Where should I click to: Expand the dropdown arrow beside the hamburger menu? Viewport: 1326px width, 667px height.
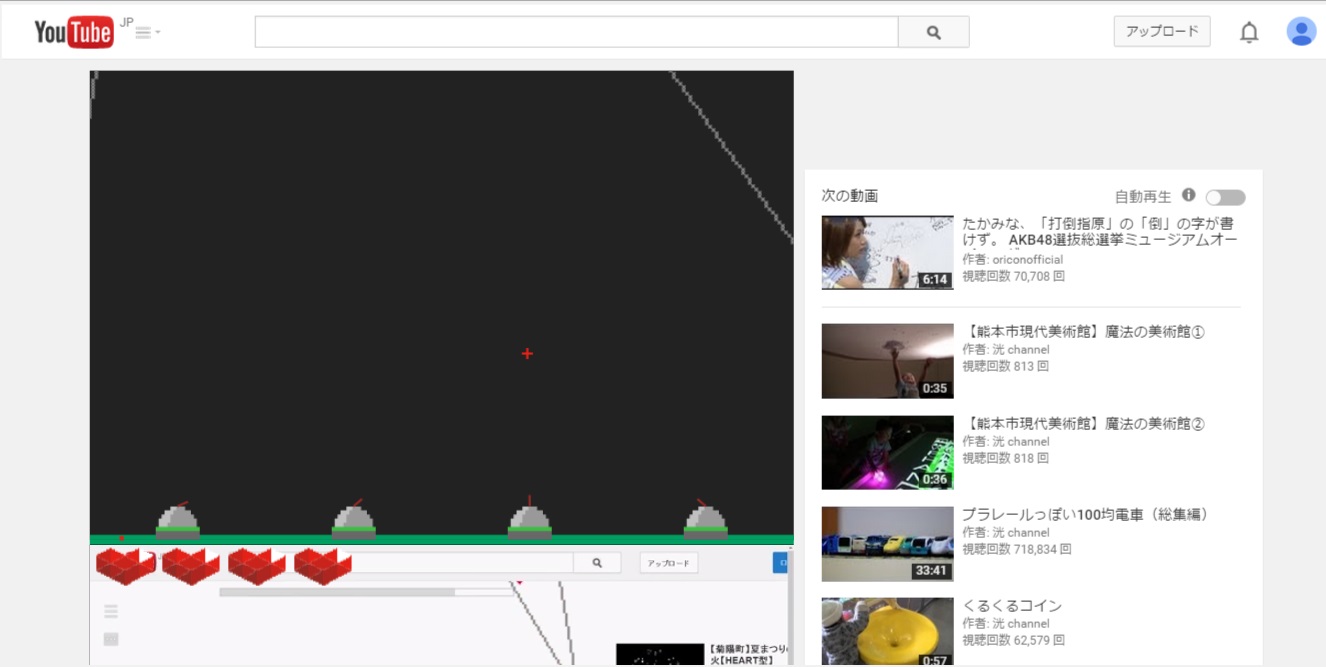coord(156,33)
